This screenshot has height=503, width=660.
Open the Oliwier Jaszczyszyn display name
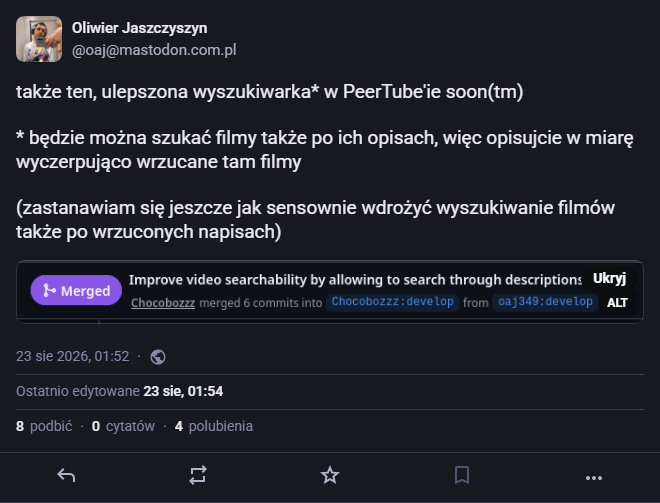tap(139, 28)
